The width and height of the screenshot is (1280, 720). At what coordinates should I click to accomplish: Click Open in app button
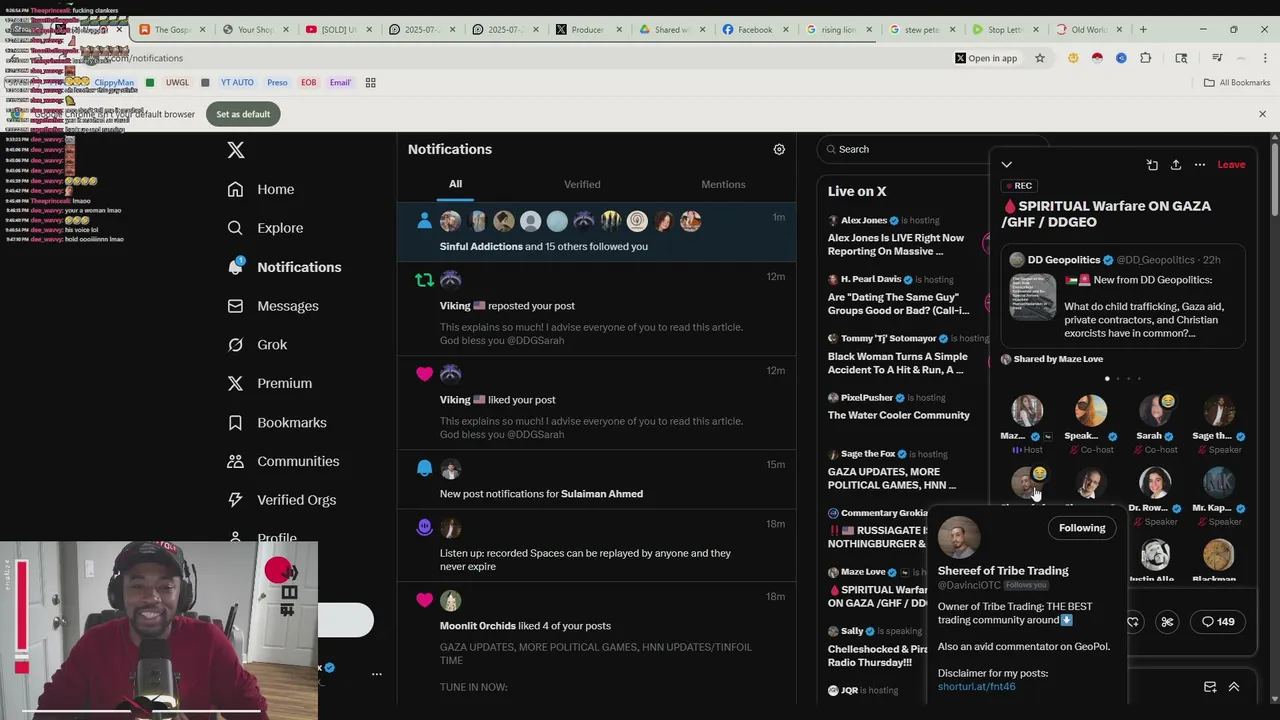point(985,58)
